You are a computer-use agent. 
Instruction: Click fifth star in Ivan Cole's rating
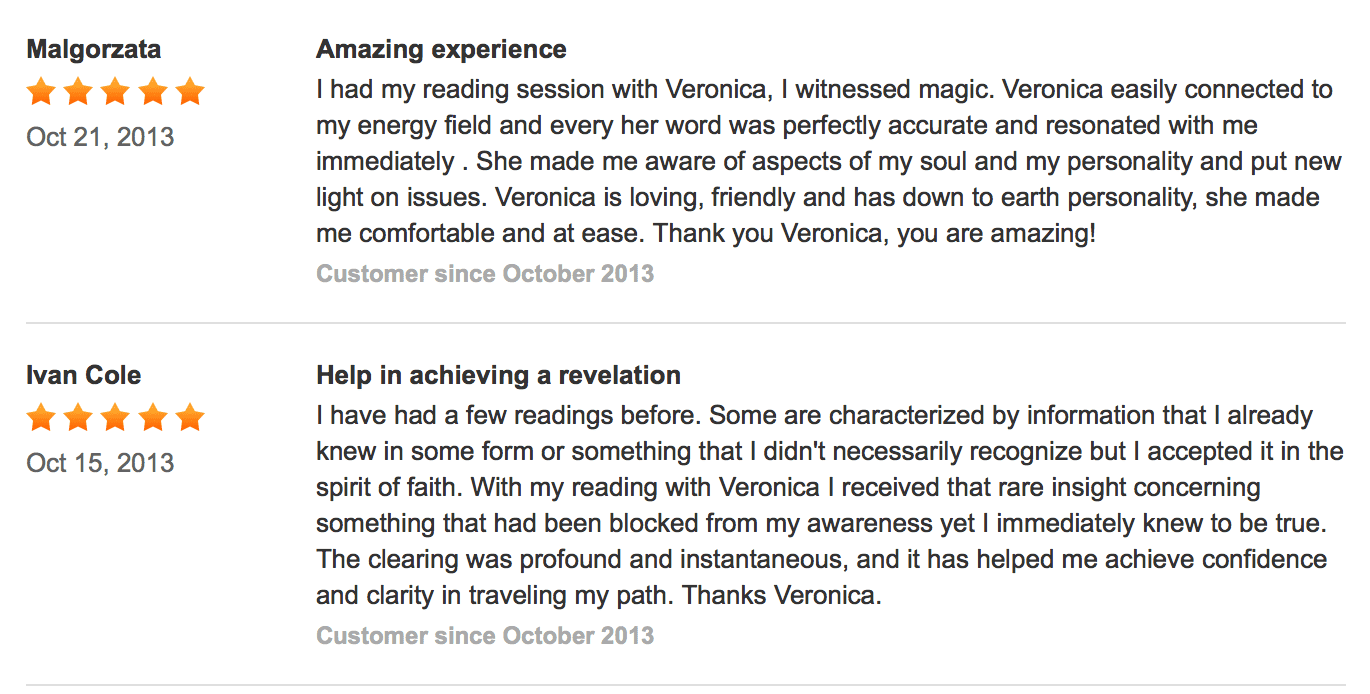189,417
